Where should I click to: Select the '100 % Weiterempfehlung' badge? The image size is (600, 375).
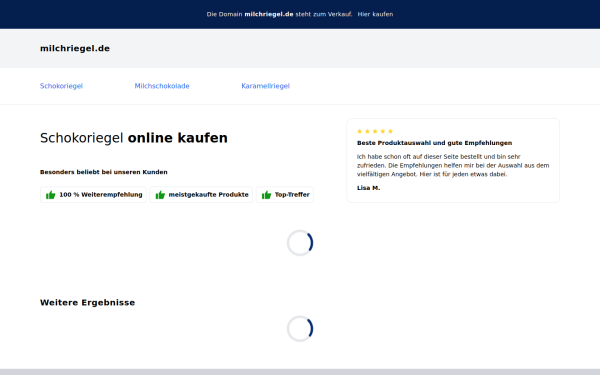click(93, 195)
